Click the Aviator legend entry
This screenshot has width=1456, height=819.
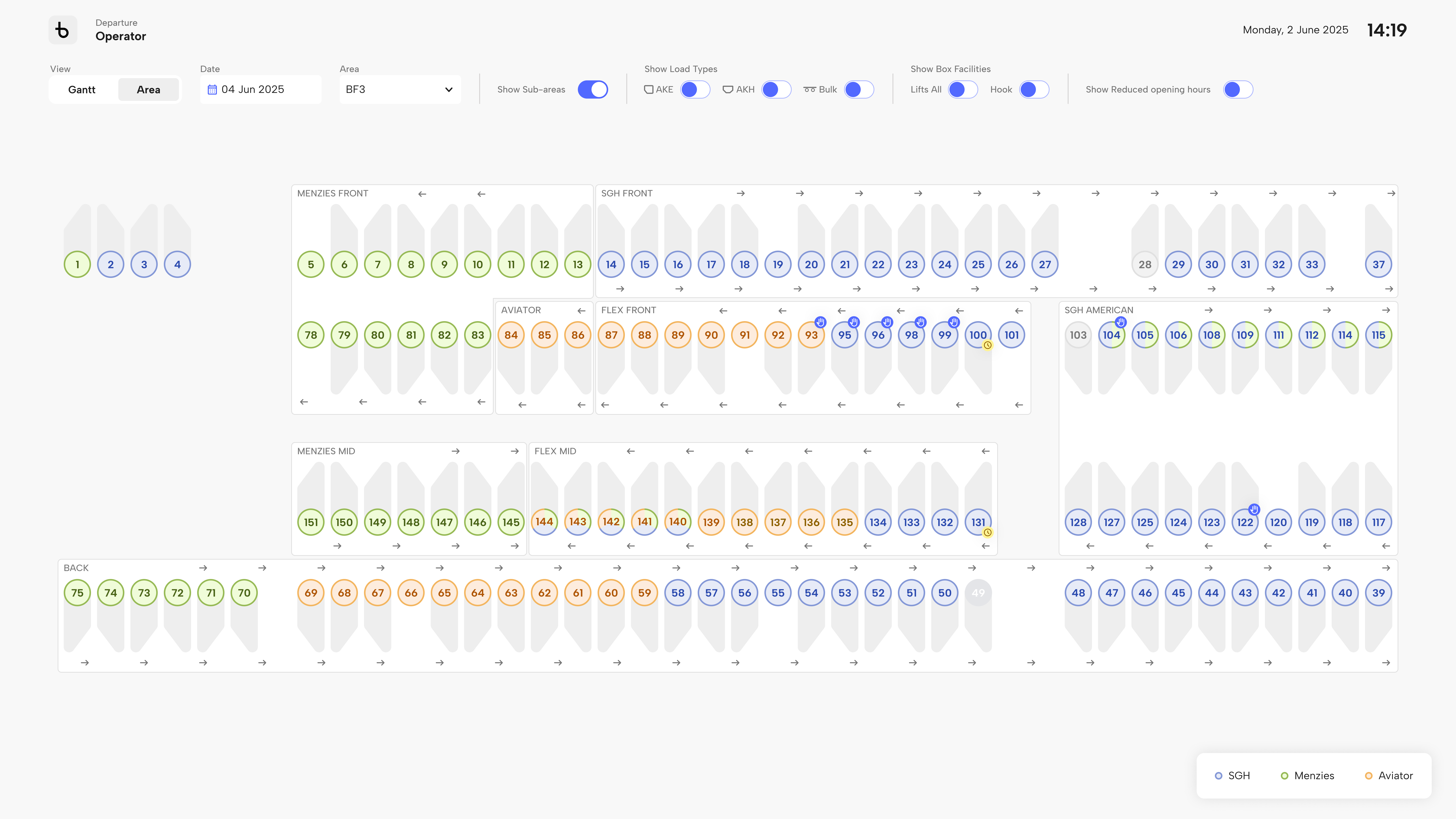1389,776
